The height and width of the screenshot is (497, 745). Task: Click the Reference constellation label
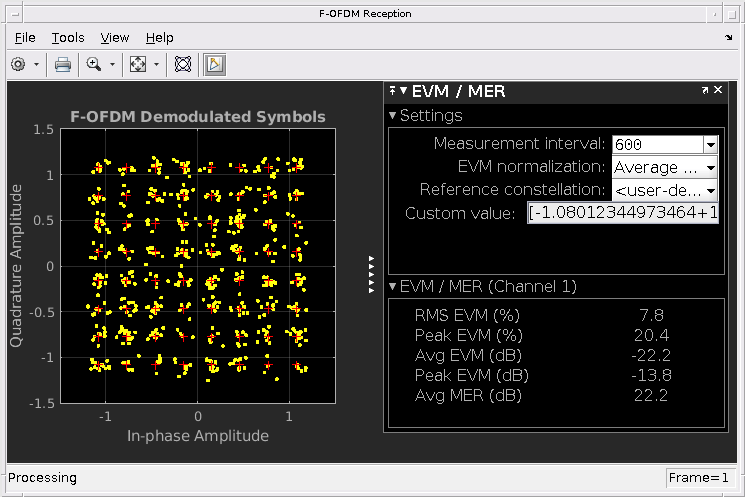tap(512, 190)
